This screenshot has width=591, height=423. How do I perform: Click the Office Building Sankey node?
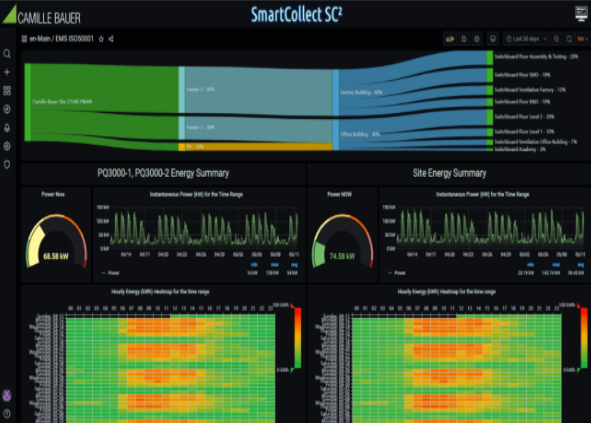336,135
